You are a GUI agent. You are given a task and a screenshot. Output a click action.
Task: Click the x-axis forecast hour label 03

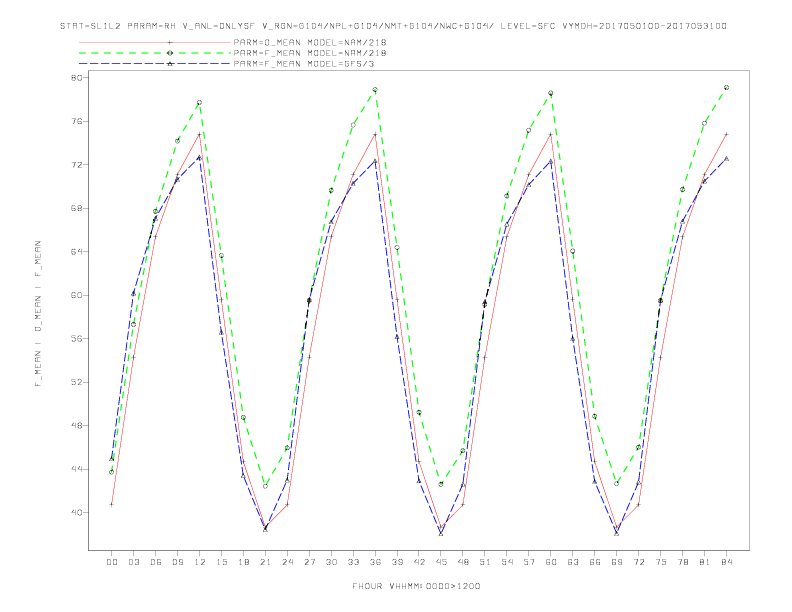(134, 562)
